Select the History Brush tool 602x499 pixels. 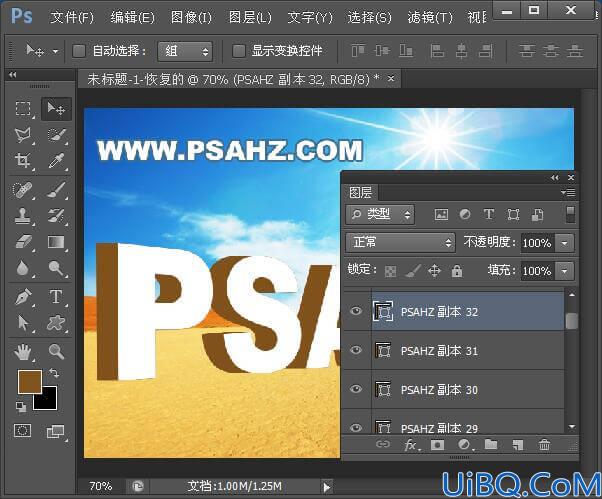[x=56, y=216]
